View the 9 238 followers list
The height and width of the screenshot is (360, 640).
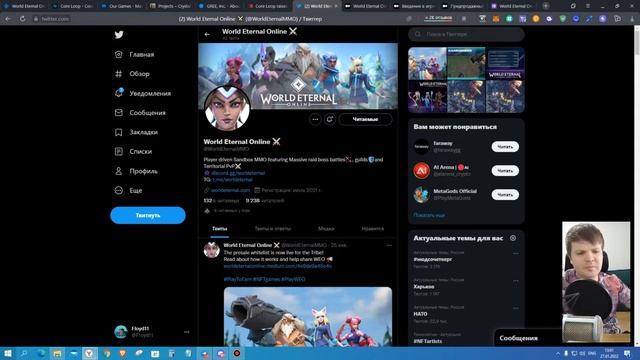pos(265,201)
